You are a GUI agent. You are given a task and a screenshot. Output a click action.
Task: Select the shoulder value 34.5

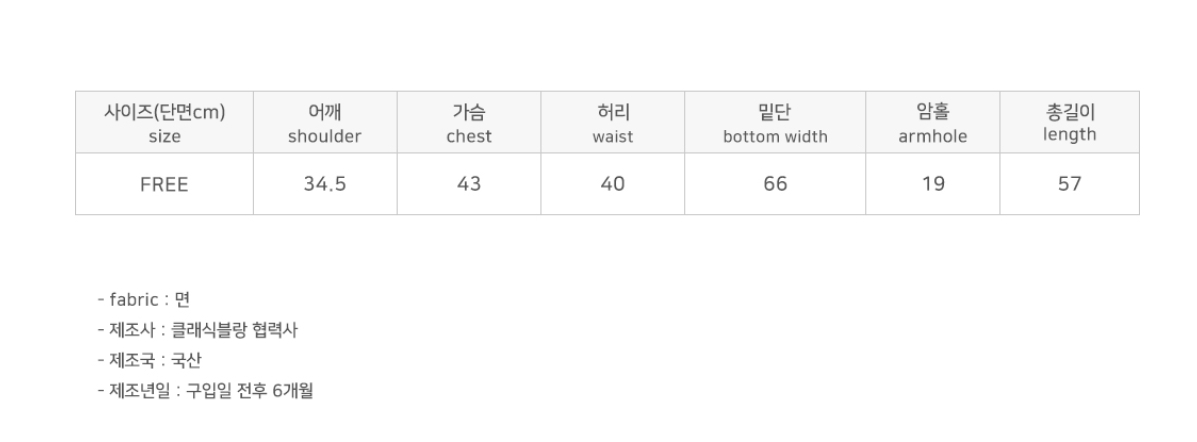point(324,184)
